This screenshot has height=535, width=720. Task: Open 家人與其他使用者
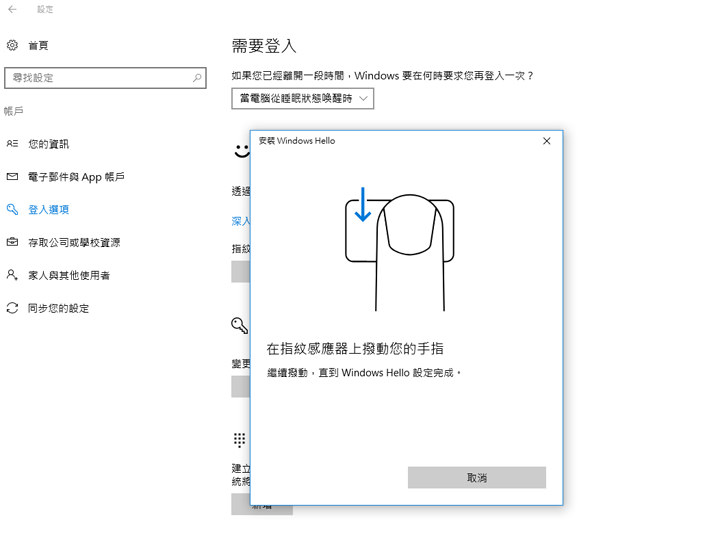coord(69,276)
